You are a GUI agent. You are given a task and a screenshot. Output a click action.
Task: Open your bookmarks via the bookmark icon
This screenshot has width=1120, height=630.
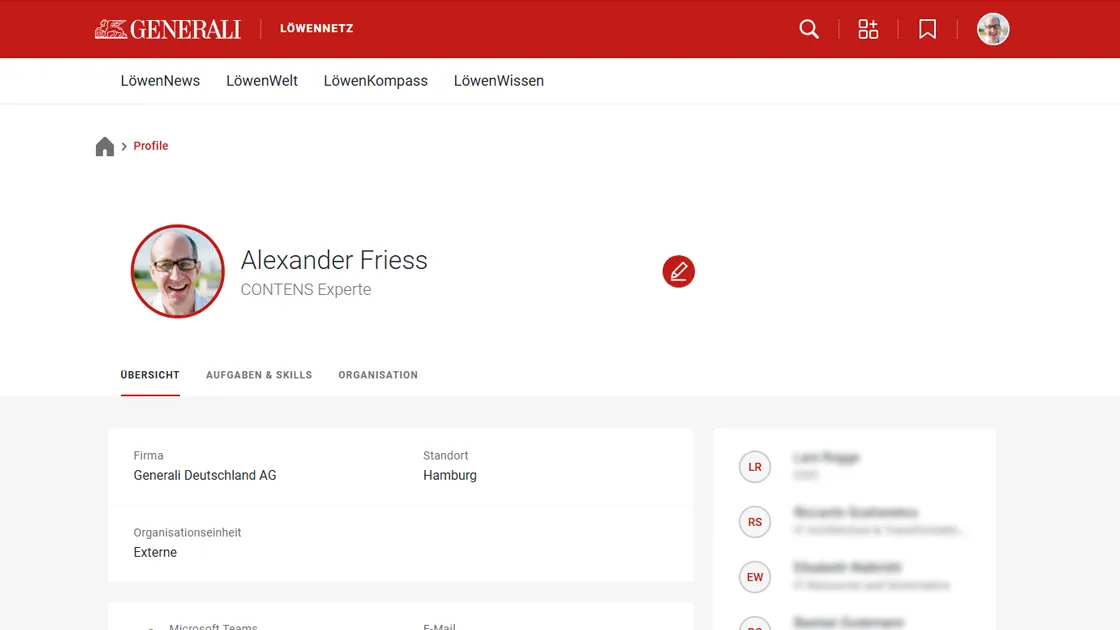pyautogui.click(x=927, y=29)
